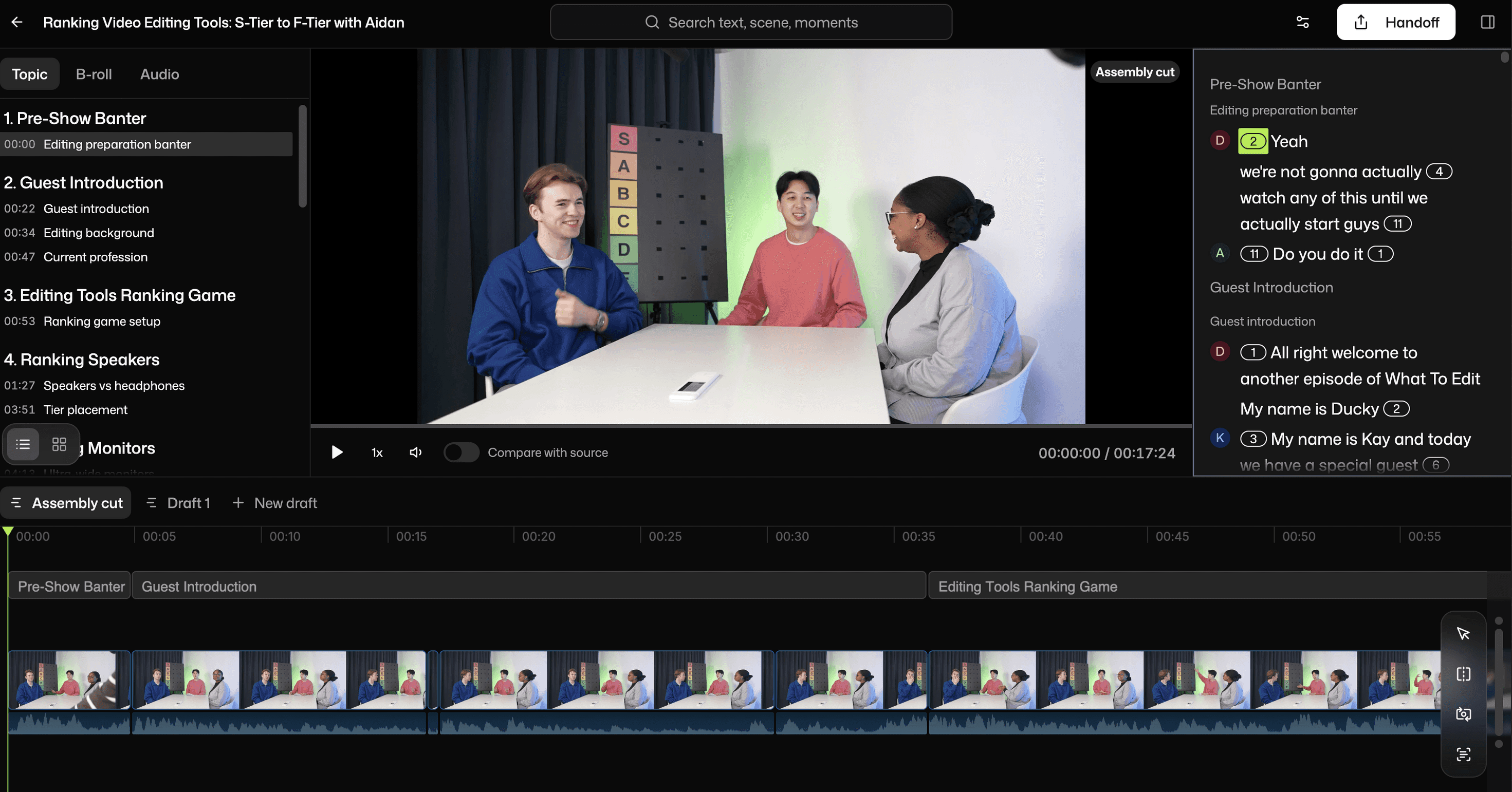Switch to the Topic tab
Viewport: 1512px width, 792px height.
click(x=29, y=74)
